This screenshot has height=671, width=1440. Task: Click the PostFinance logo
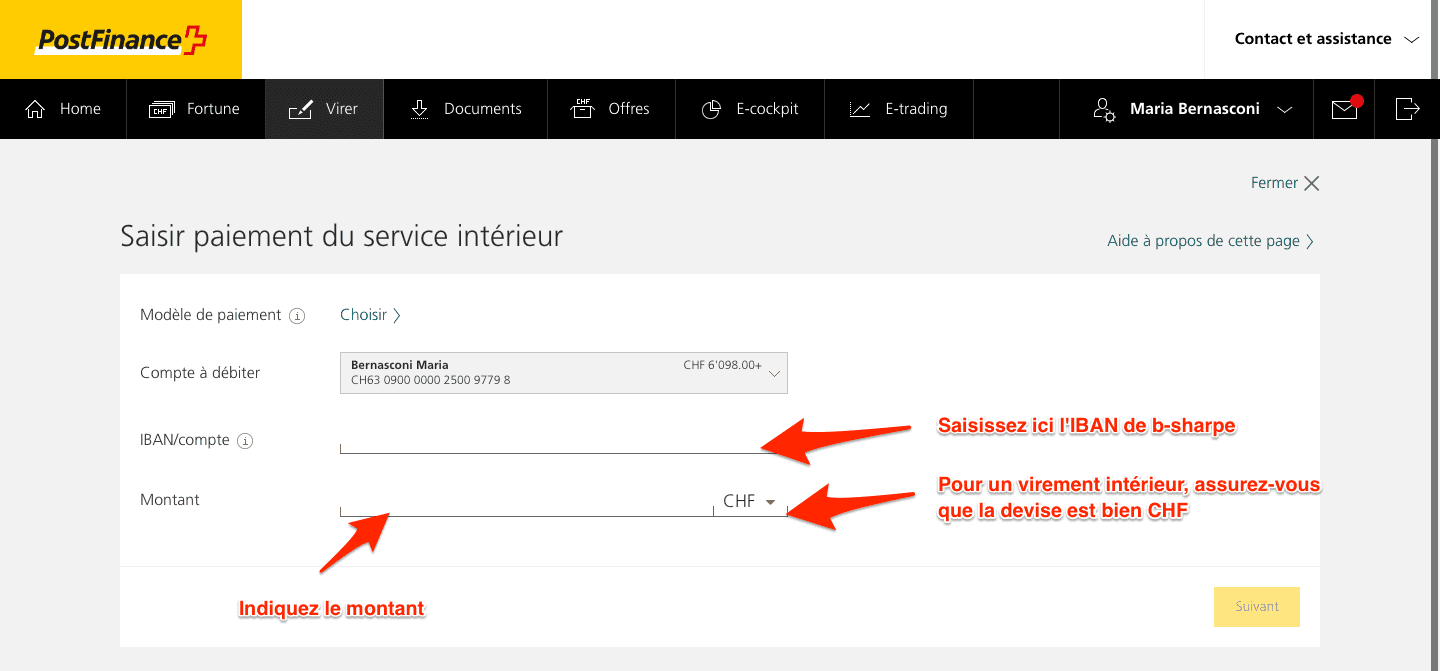pyautogui.click(x=121, y=40)
